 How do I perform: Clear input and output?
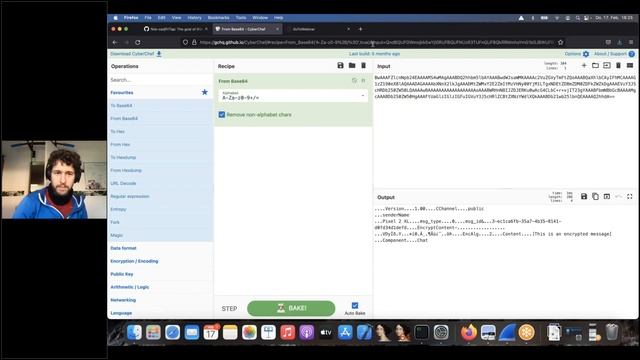618,66
